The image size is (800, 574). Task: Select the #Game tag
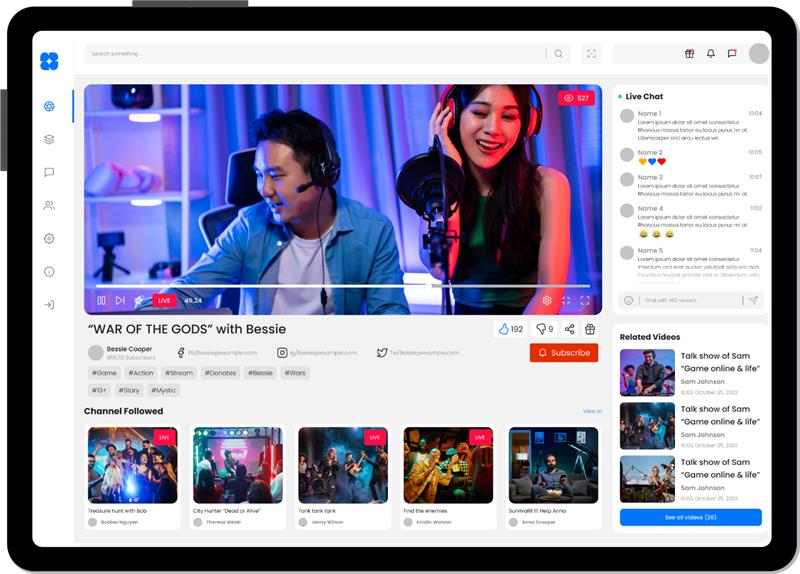click(104, 373)
